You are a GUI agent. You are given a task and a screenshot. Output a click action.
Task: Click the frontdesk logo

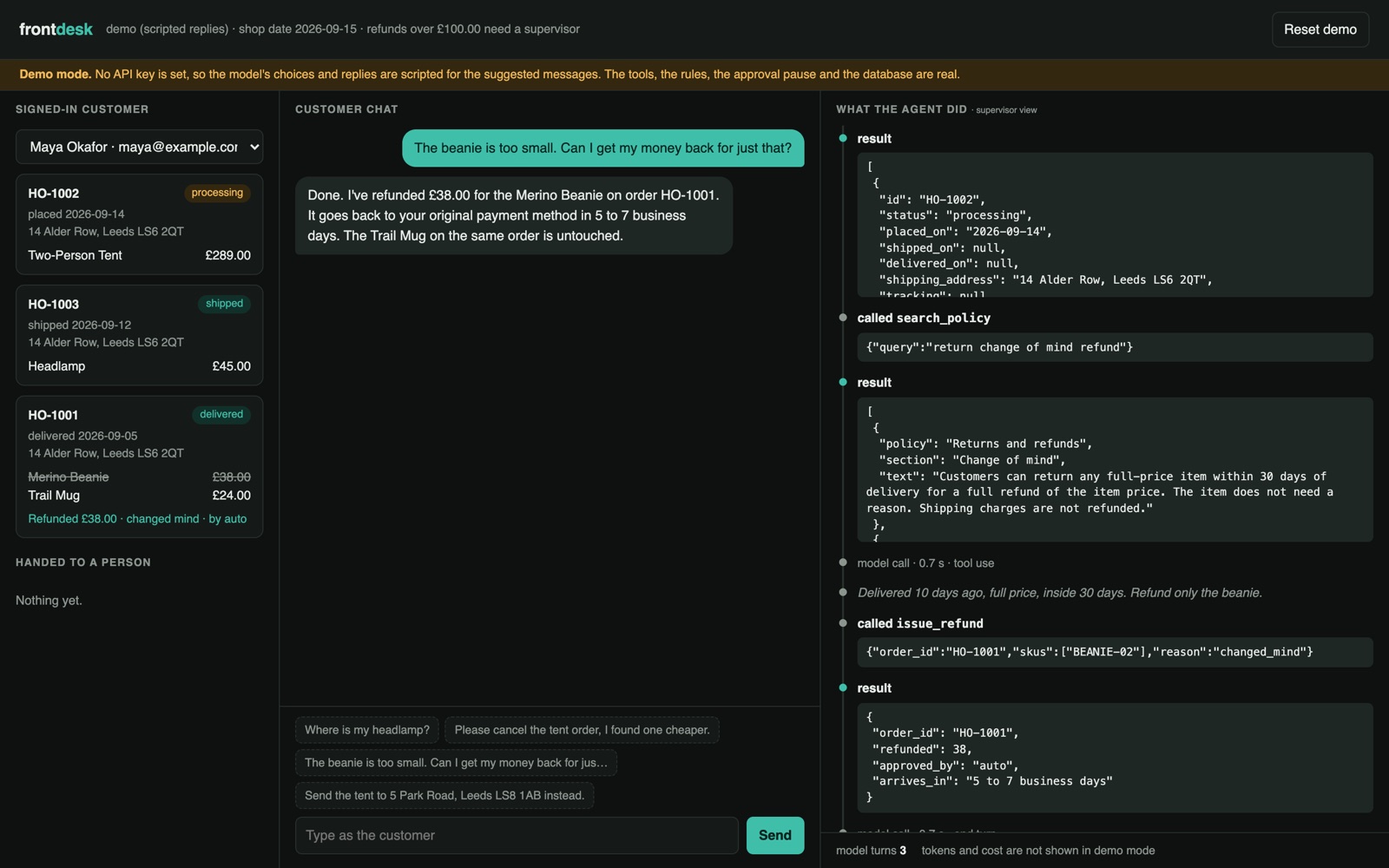click(56, 30)
